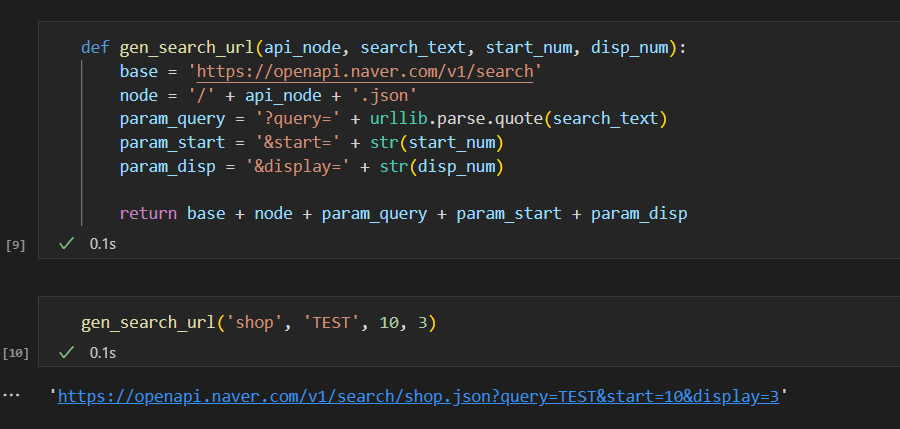900x429 pixels.
Task: Click the param_query variable on its assignment line
Action: coord(173,119)
